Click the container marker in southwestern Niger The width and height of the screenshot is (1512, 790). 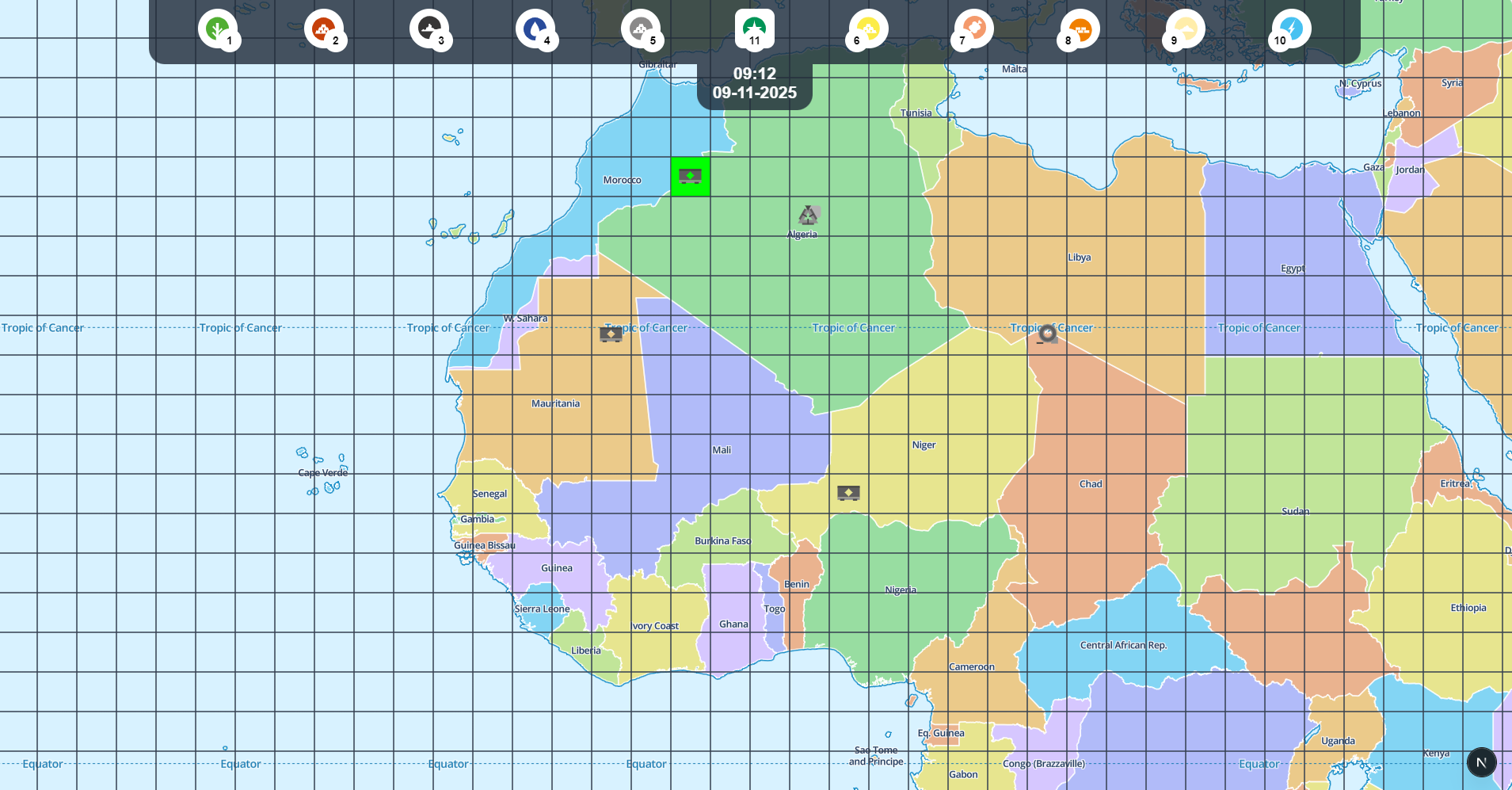click(848, 493)
